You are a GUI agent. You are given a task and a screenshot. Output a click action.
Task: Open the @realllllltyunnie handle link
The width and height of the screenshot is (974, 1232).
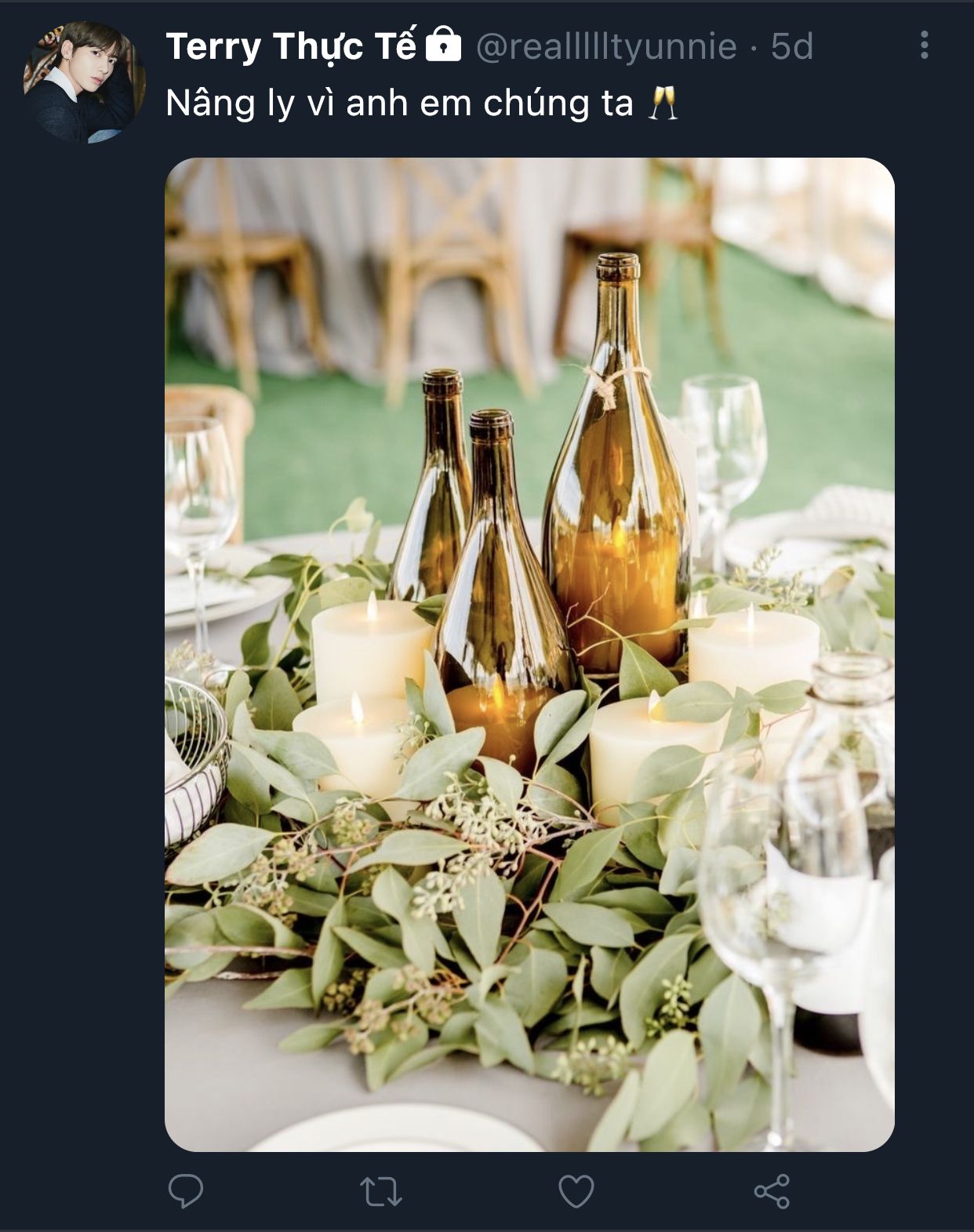(x=606, y=46)
